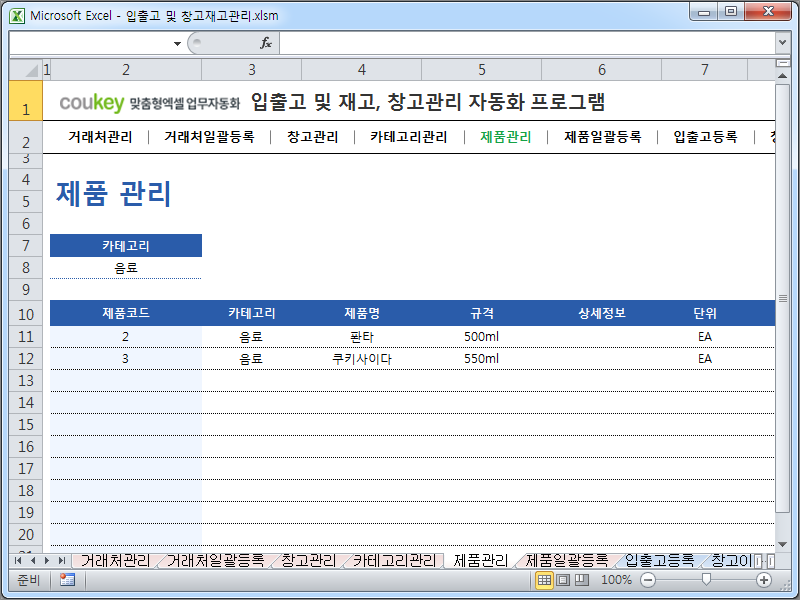Click the 규격 table header

[x=482, y=313]
